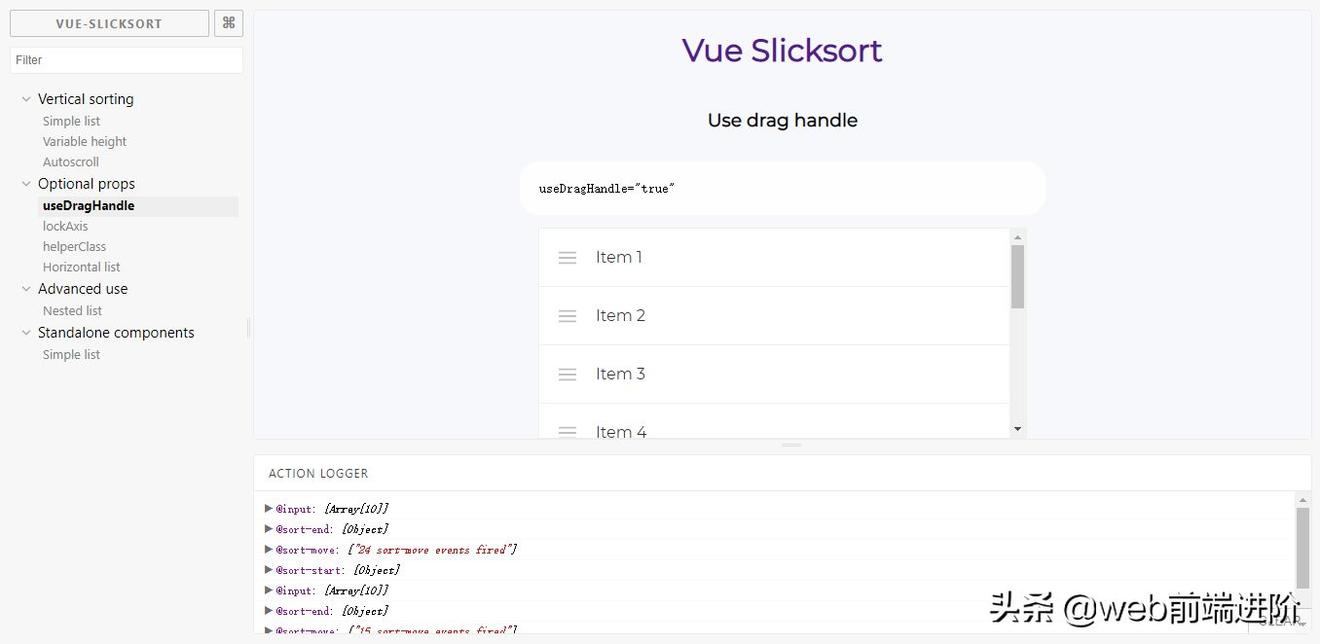This screenshot has height=644, width=1320.
Task: Switch to the ACTION LOGGER panel tab
Action: coord(319,473)
